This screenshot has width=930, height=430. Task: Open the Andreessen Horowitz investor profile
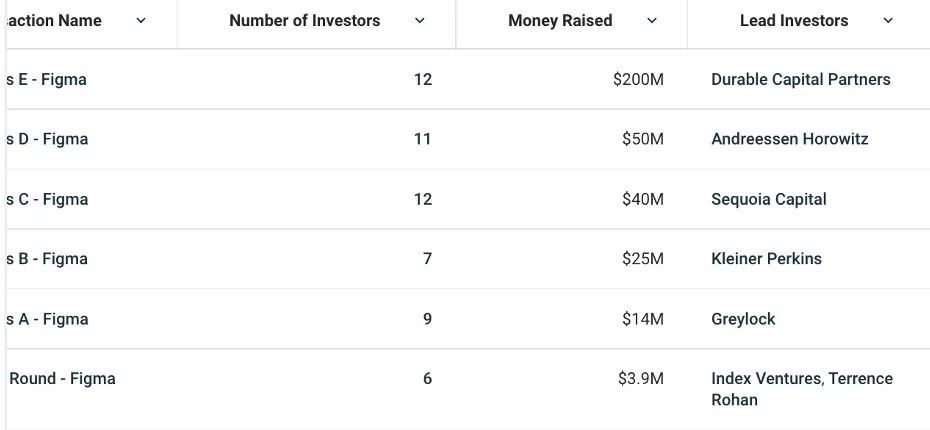point(789,139)
